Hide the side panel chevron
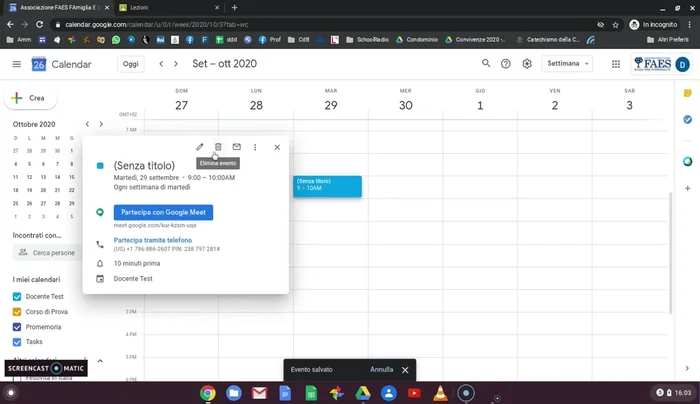The width and height of the screenshot is (700, 404). (x=687, y=368)
